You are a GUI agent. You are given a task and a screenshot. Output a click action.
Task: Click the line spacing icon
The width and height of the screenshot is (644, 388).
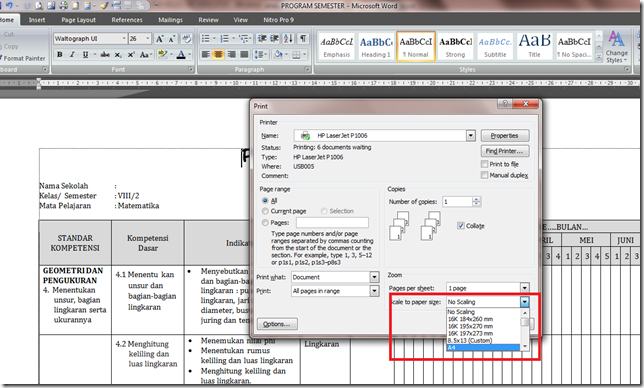click(x=258, y=55)
